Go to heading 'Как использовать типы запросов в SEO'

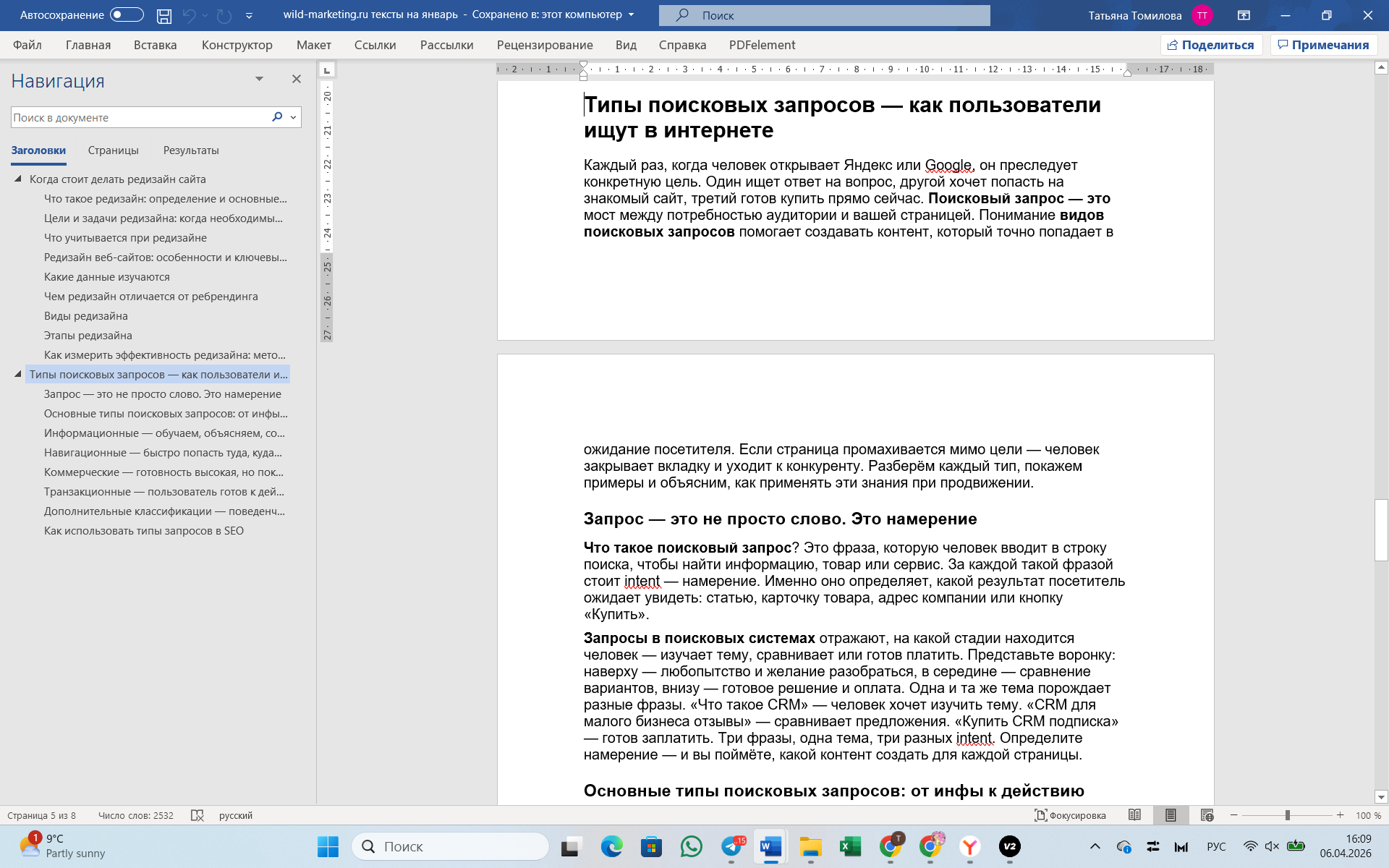tap(143, 531)
